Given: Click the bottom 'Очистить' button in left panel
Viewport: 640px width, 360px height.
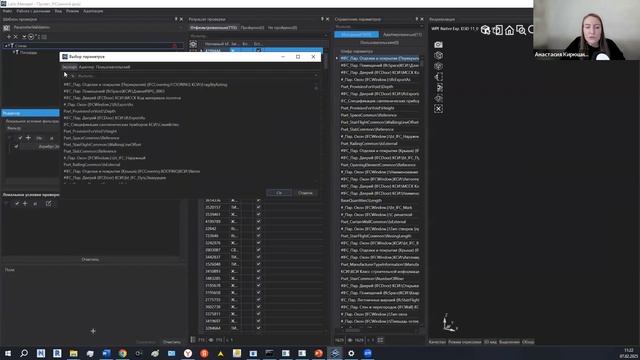Looking at the screenshot, I should [172, 342].
